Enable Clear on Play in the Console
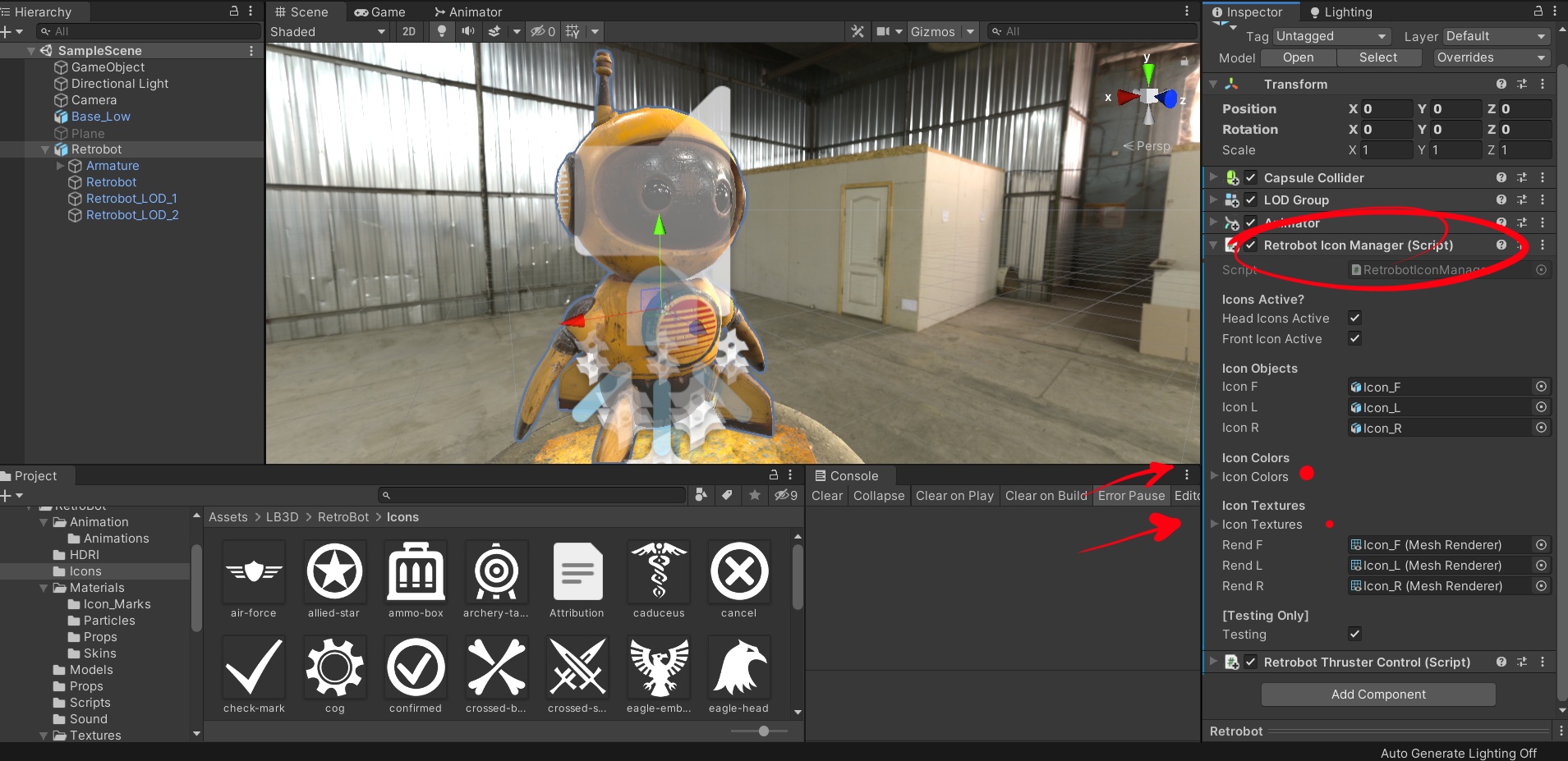Viewport: 1568px width, 761px height. click(x=954, y=495)
